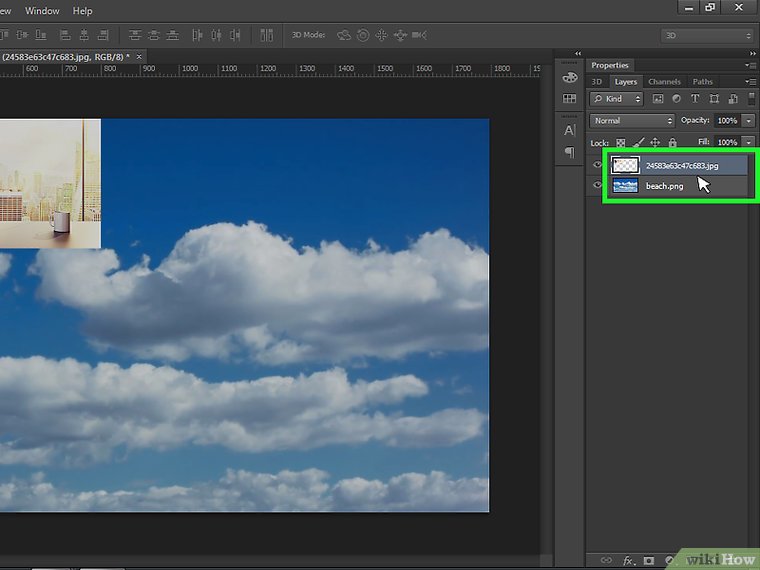
Task: Switch to the Channels tab
Action: [664, 81]
